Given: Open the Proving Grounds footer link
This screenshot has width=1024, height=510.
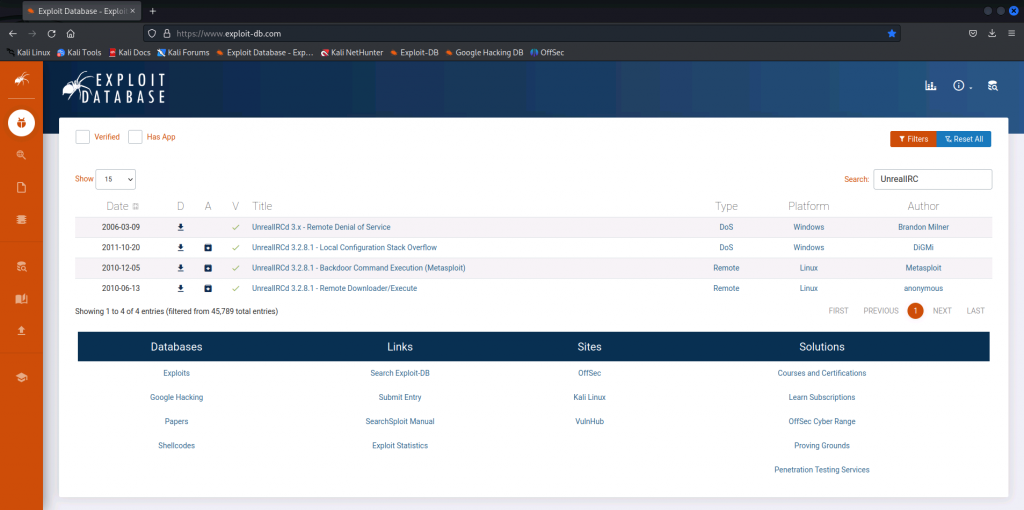Looking at the screenshot, I should click(822, 445).
